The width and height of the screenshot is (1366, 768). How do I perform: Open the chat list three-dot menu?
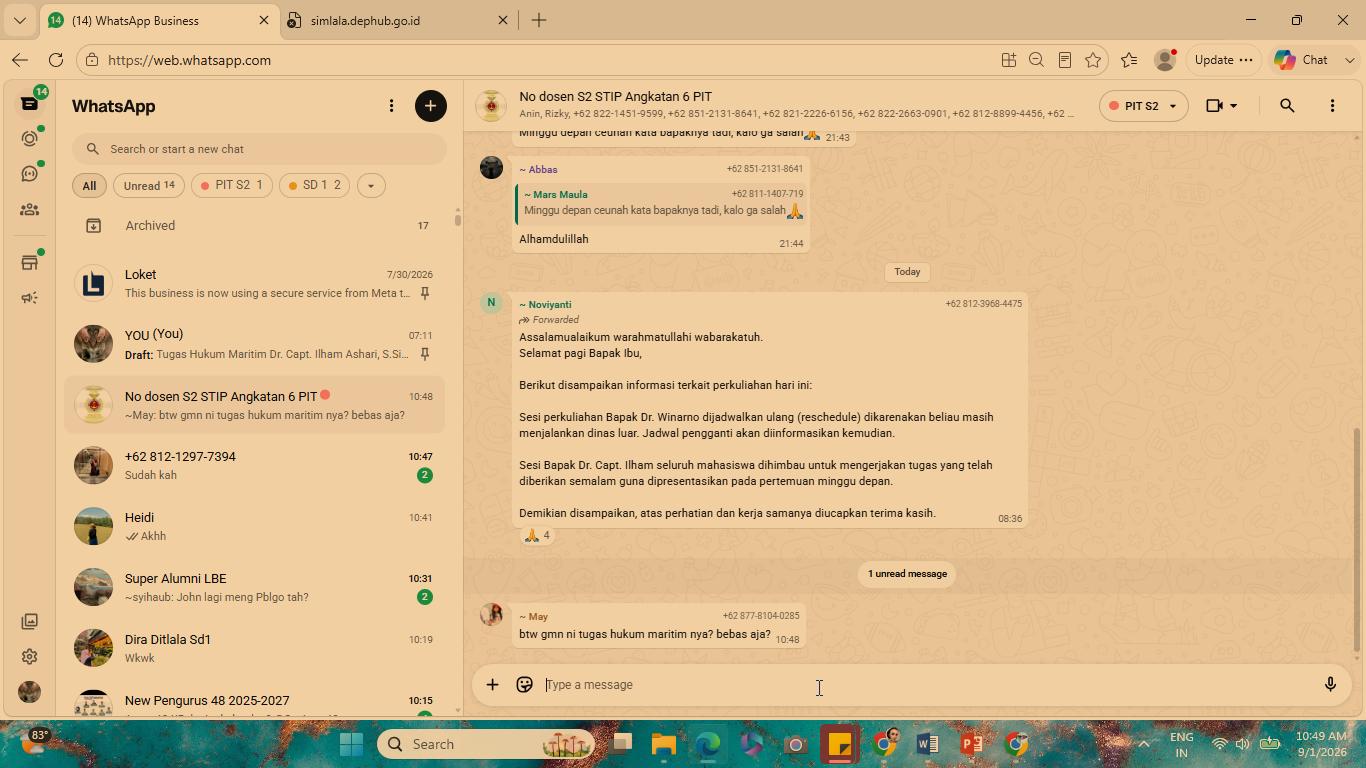point(391,106)
